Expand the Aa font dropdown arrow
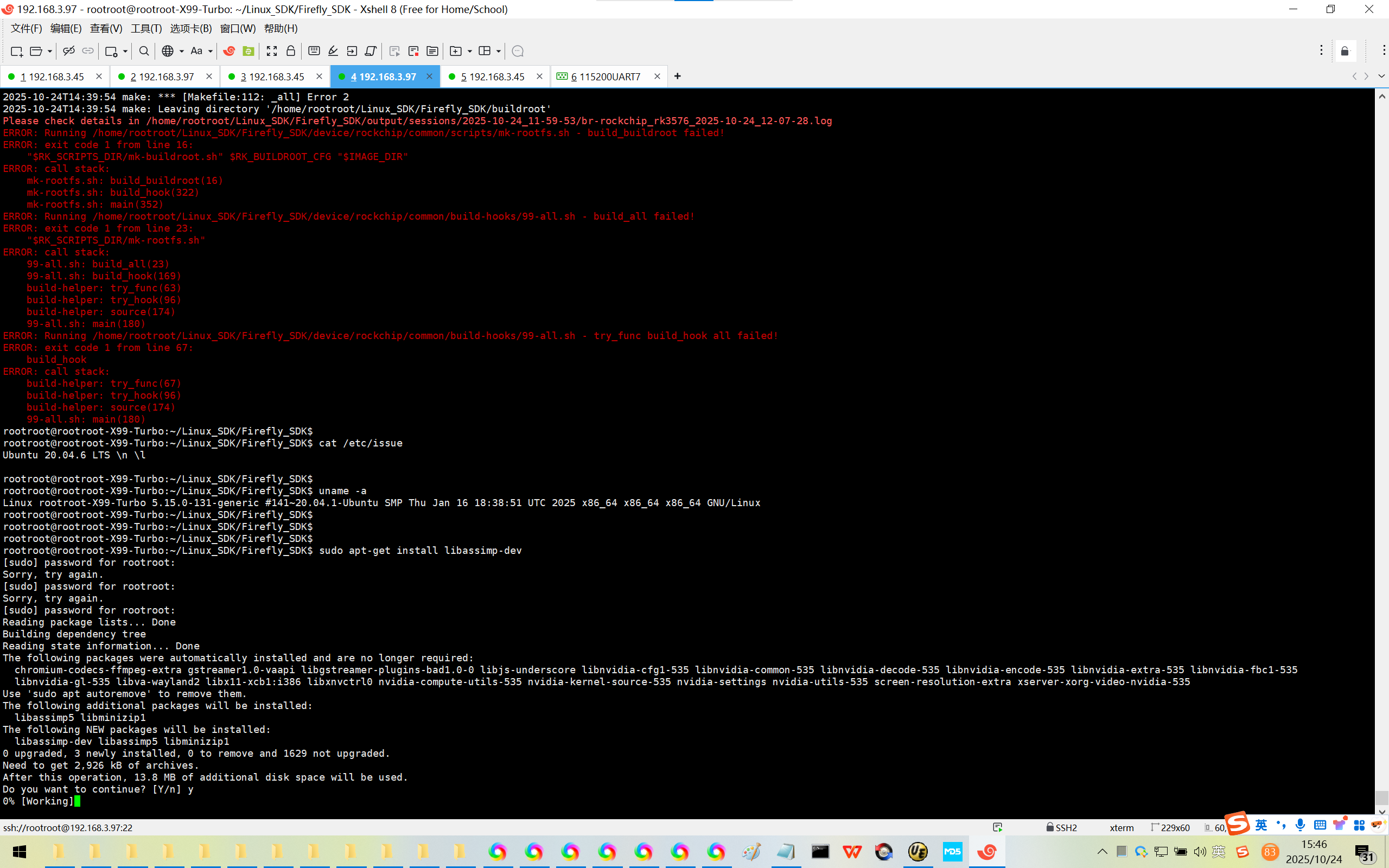1389x868 pixels. (211, 51)
